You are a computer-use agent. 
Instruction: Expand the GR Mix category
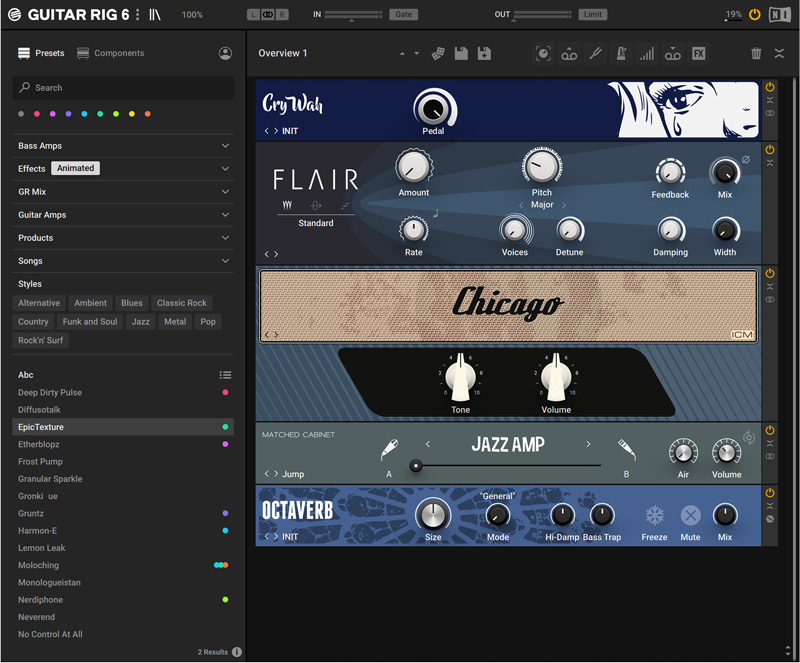tap(225, 192)
